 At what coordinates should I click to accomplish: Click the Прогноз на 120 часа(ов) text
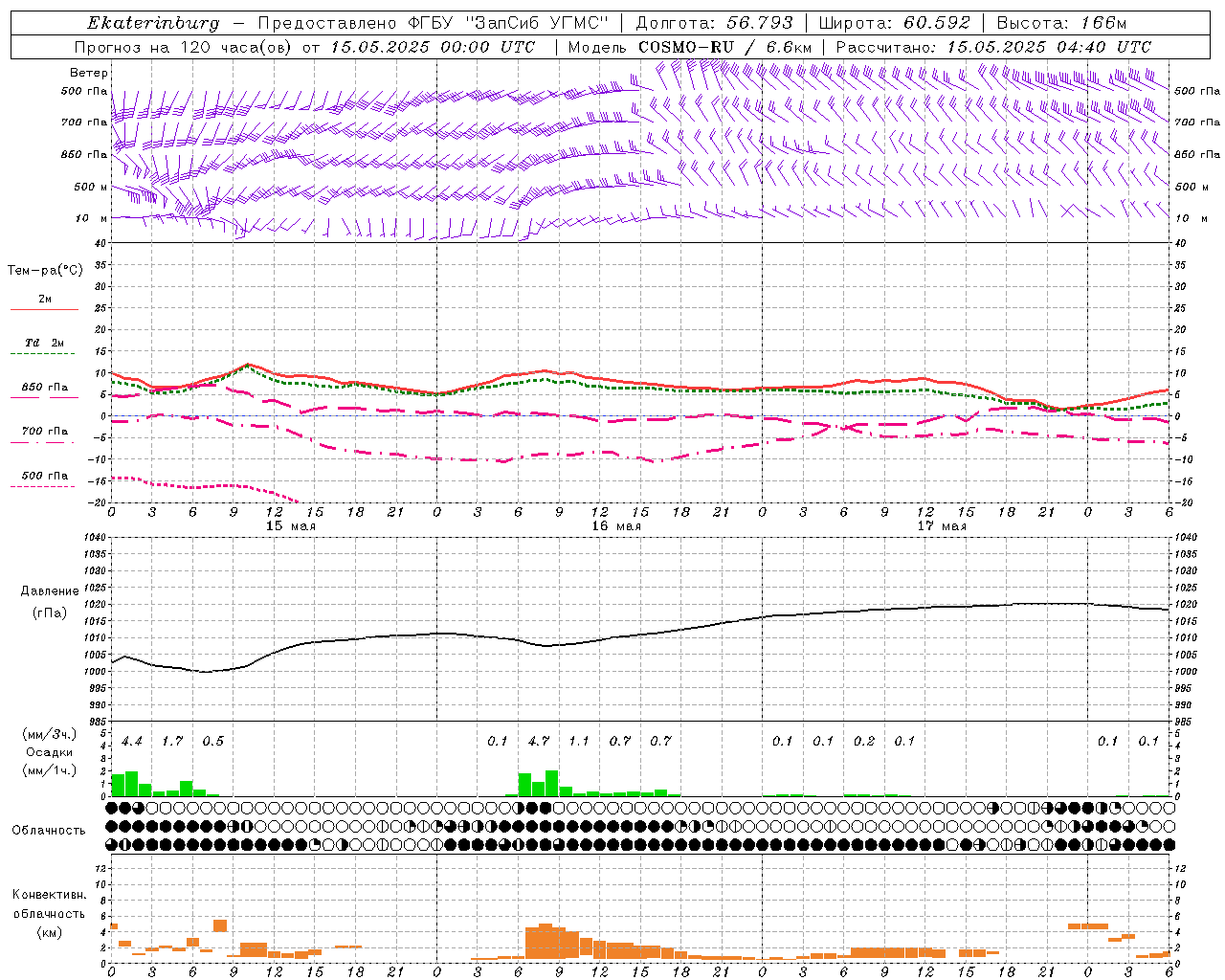[x=185, y=47]
